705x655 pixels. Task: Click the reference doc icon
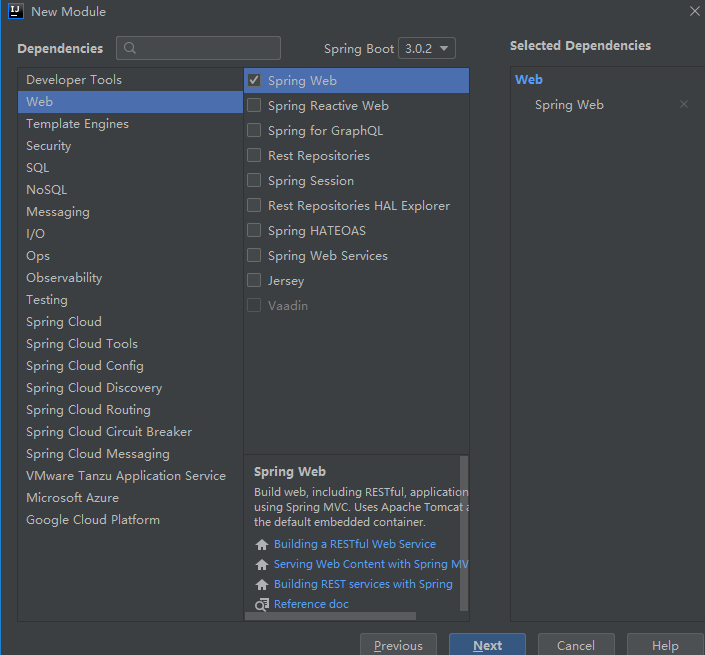point(262,605)
